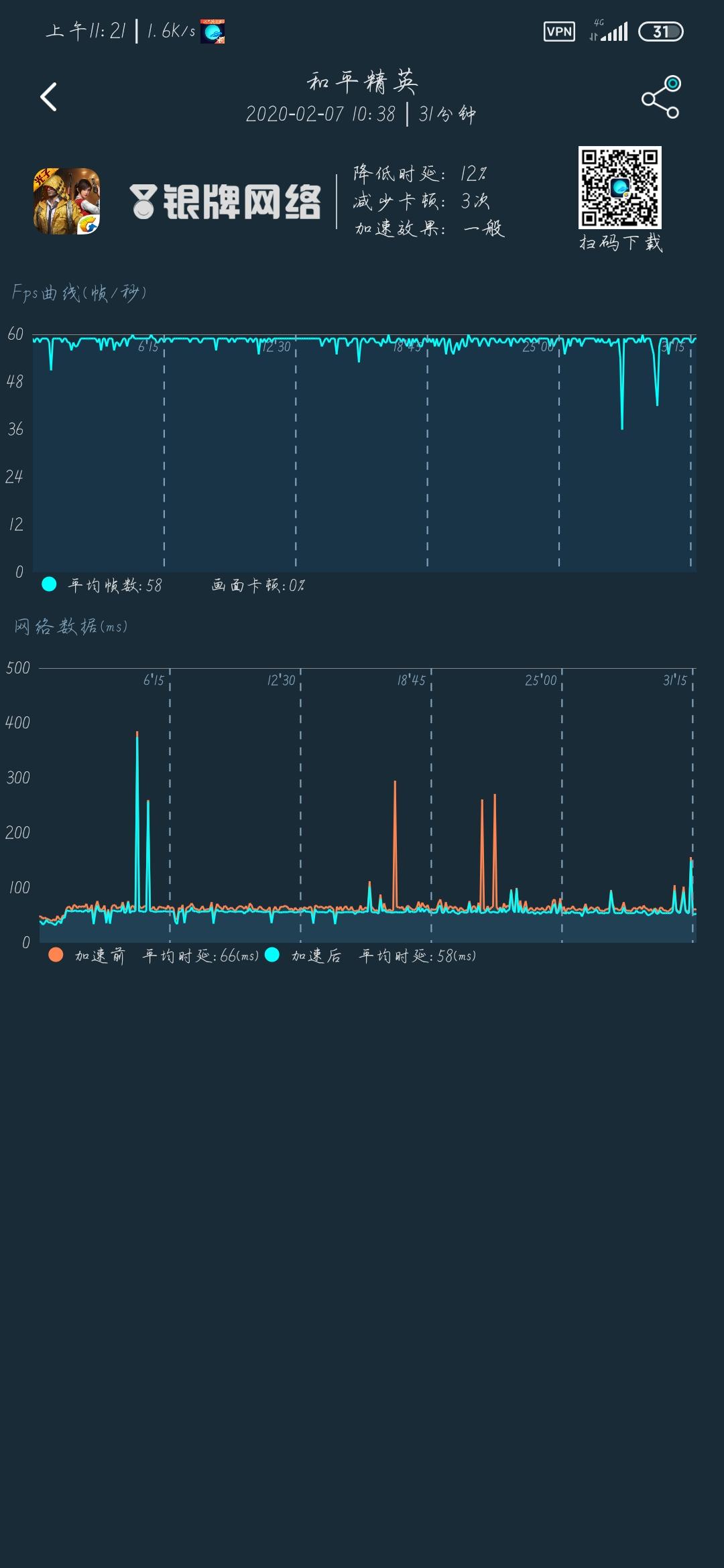
Task: Tap the Fps曲线(帧/秒) chart heading
Action: click(79, 293)
